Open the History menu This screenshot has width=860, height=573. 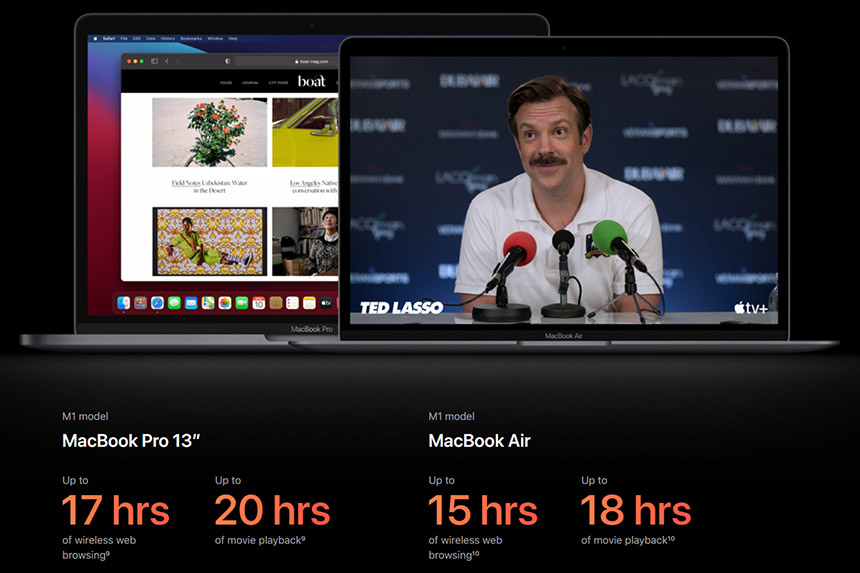[168, 39]
